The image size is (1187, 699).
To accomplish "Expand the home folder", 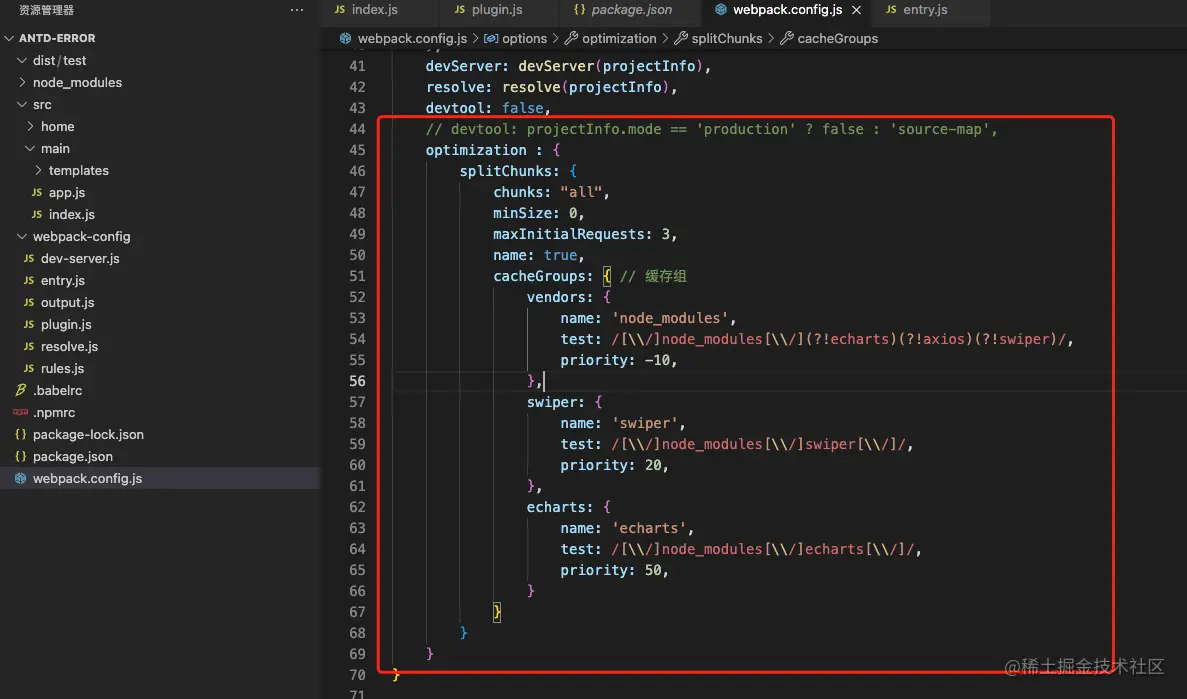I will 30,126.
